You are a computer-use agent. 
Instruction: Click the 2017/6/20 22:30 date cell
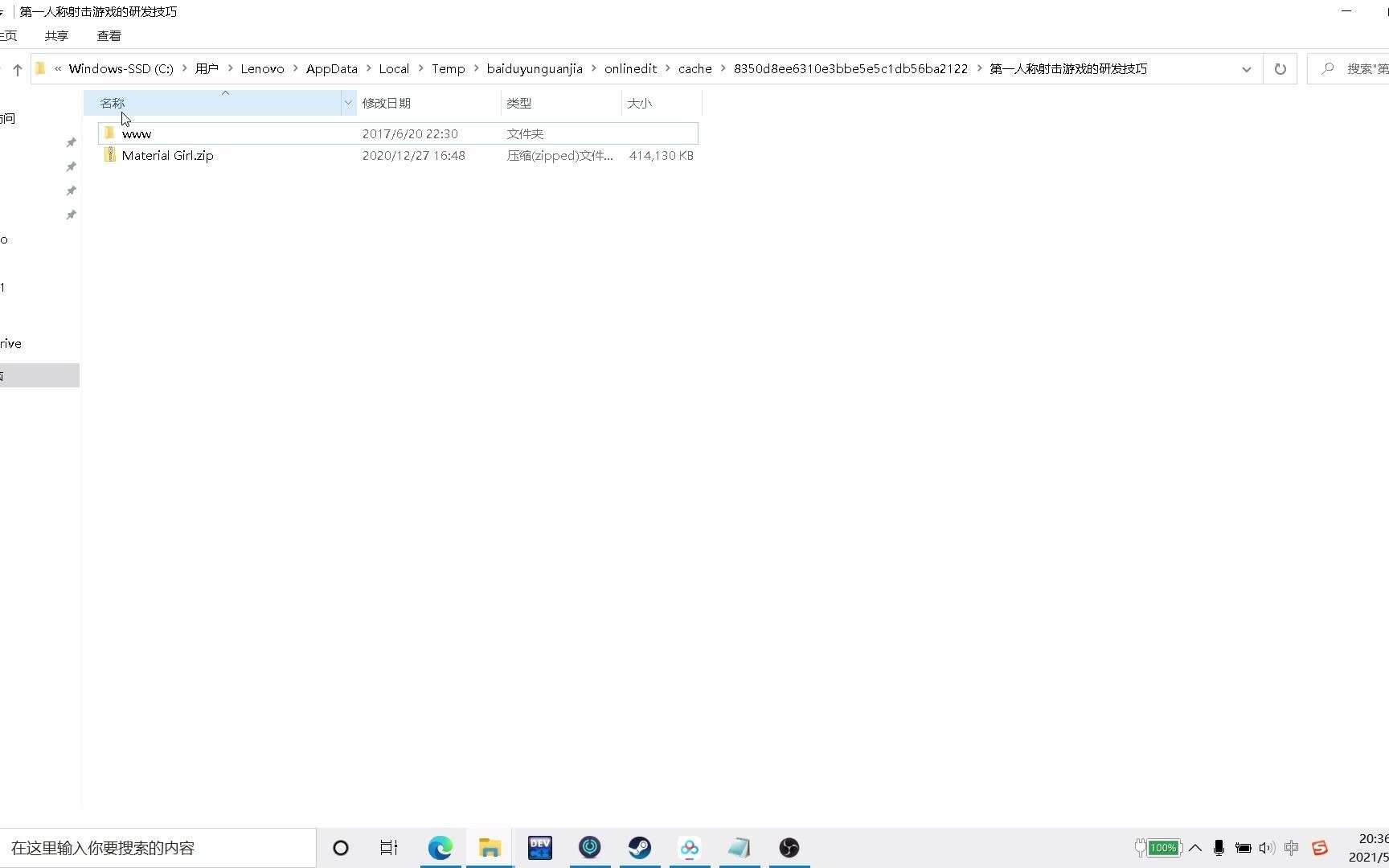pos(410,133)
